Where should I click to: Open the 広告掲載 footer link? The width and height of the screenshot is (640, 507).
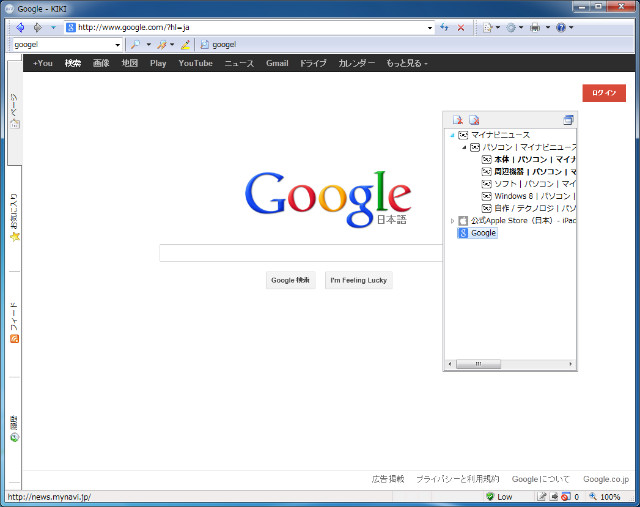pyautogui.click(x=388, y=479)
